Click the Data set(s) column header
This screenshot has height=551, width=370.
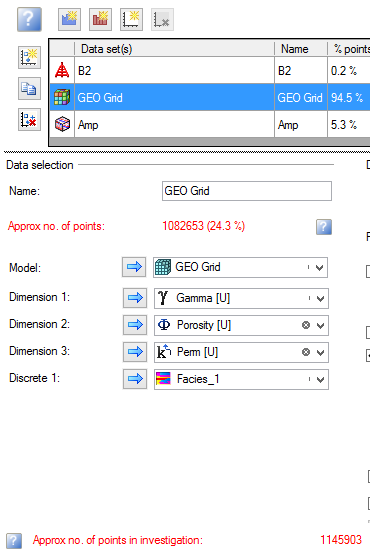(x=174, y=49)
